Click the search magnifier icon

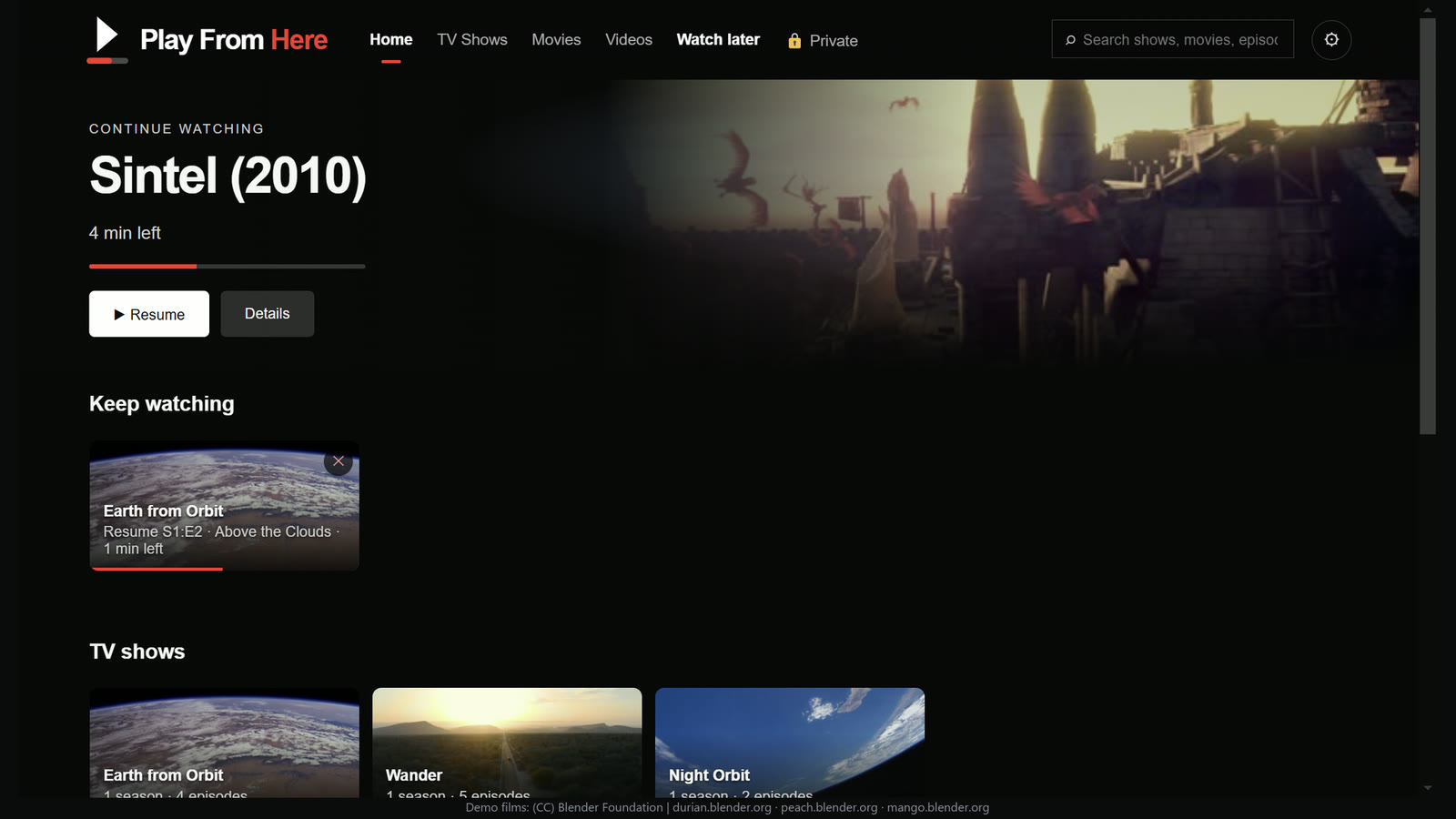pos(1070,40)
